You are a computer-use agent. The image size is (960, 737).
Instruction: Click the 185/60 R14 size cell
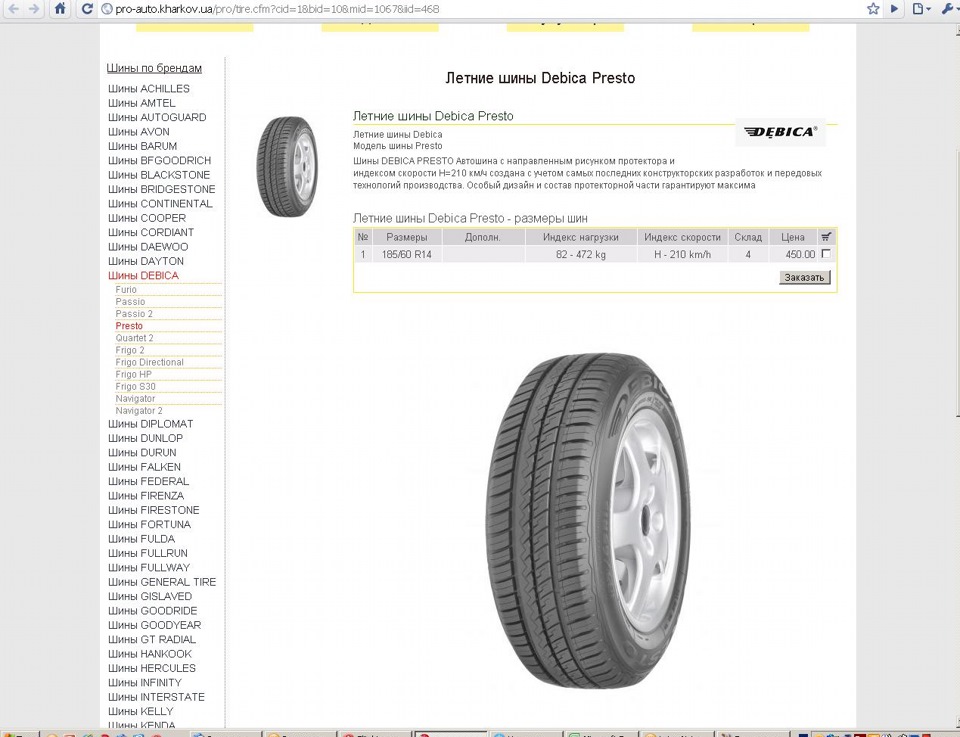tap(407, 254)
